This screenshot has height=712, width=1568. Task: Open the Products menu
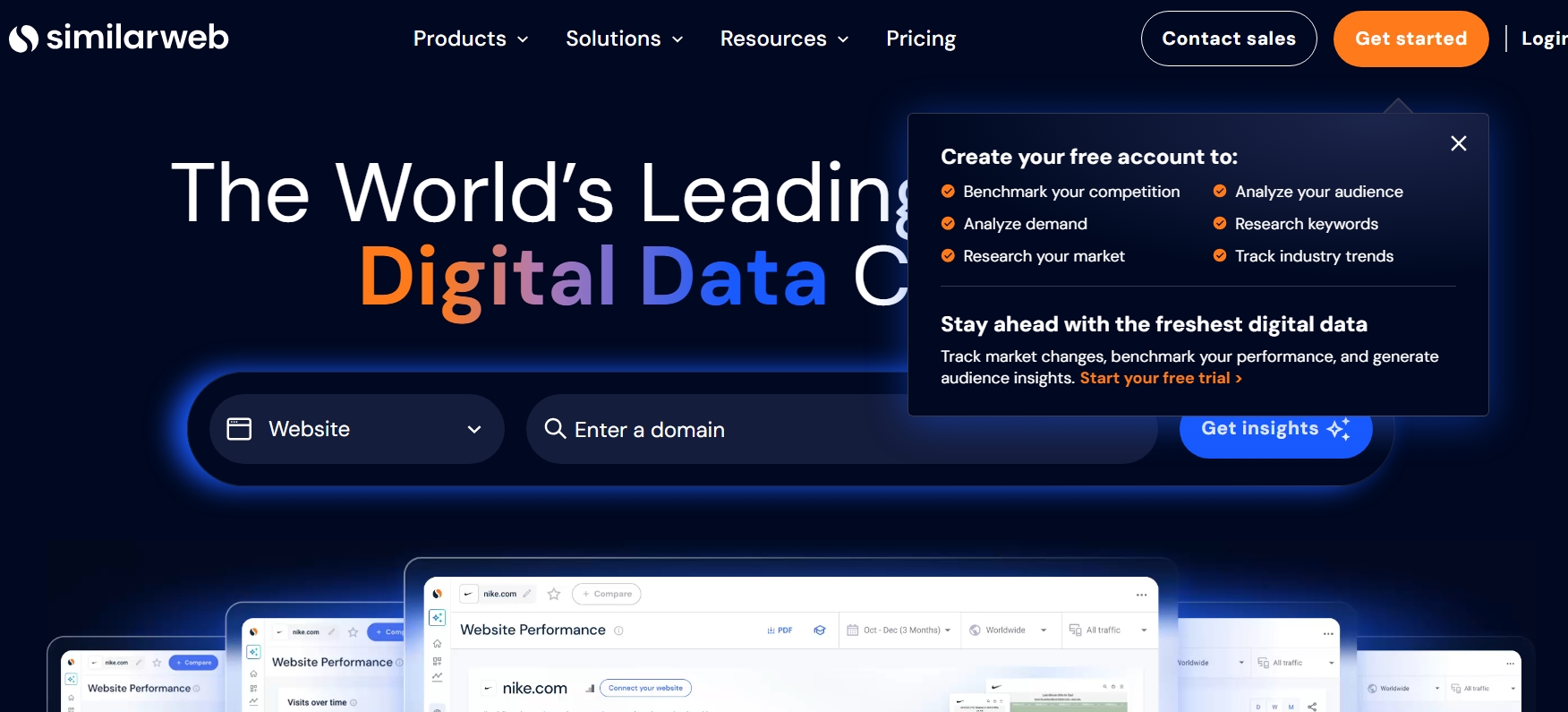(x=471, y=39)
